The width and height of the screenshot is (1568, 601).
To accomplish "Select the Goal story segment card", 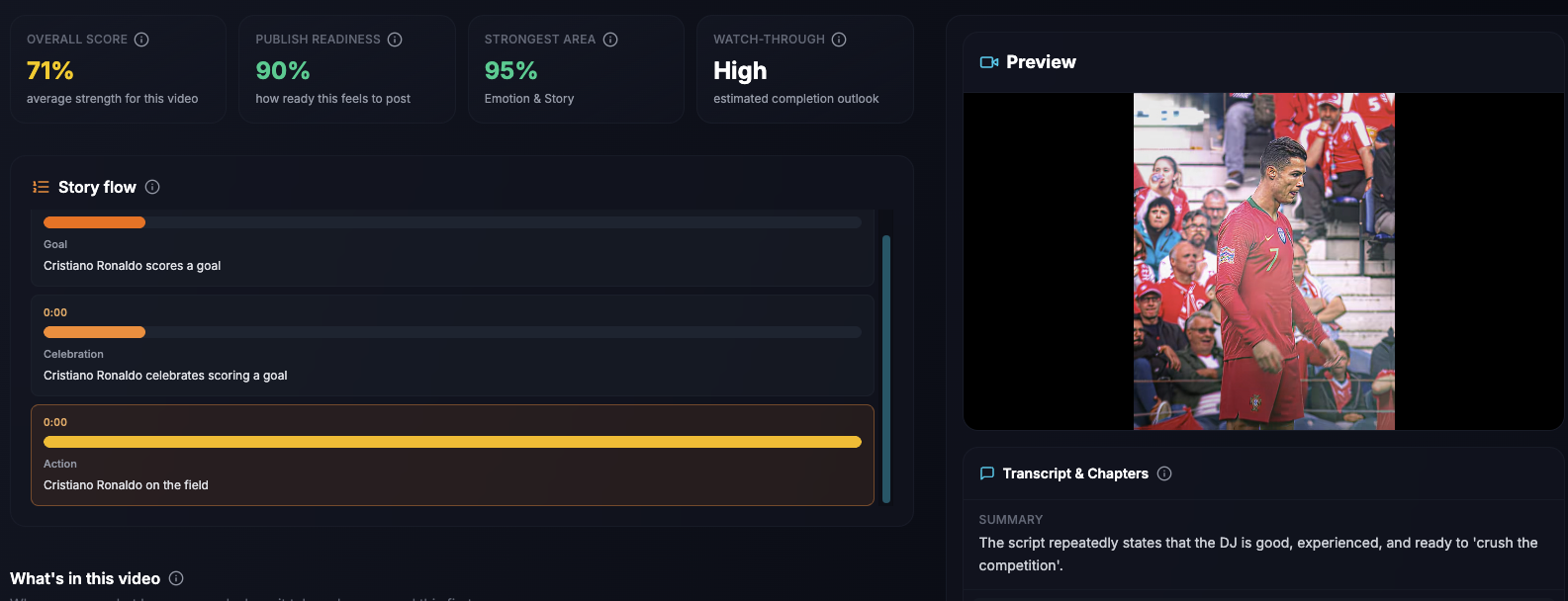I will click(452, 248).
